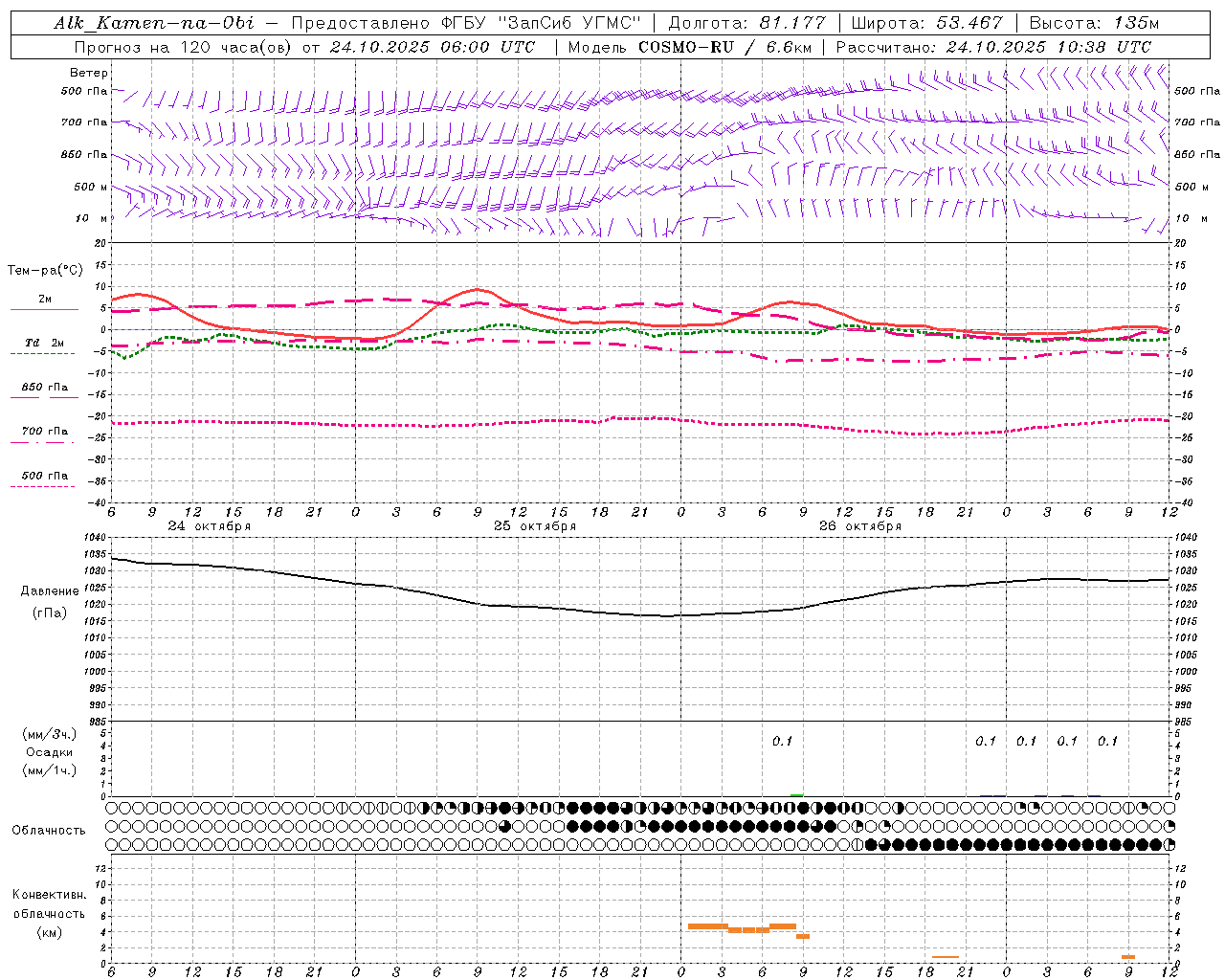Click the 700 гПа temperature legend entry
The width and height of the screenshot is (1225, 980).
[45, 432]
